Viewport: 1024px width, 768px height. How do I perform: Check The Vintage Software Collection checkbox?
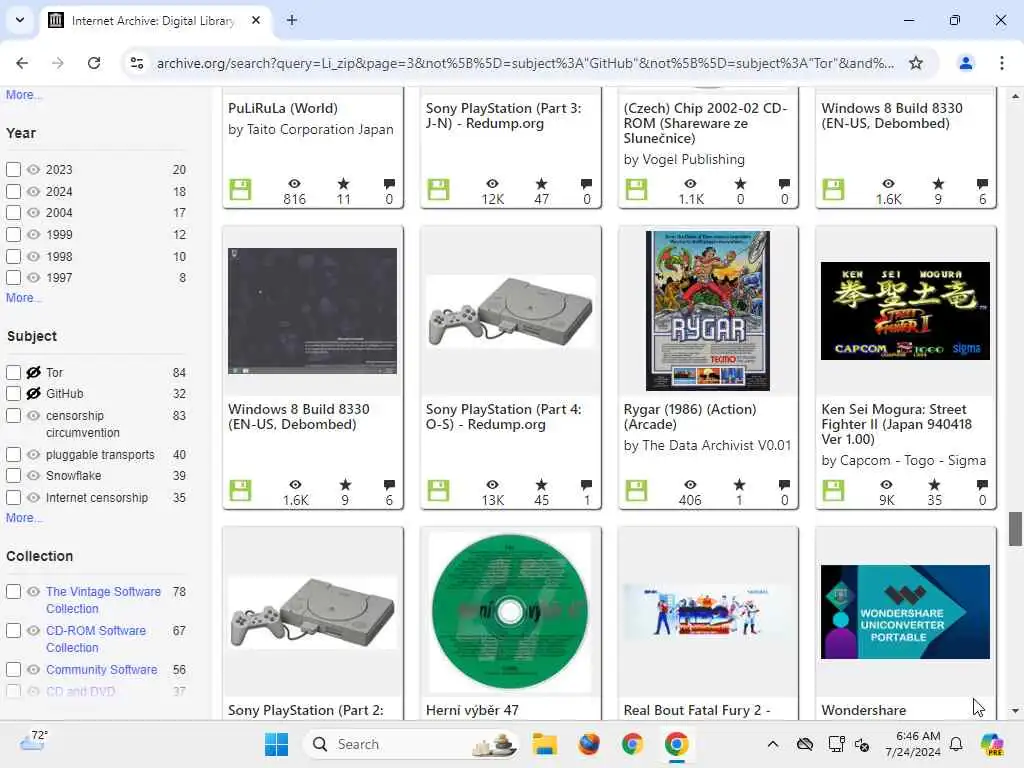coord(13,592)
